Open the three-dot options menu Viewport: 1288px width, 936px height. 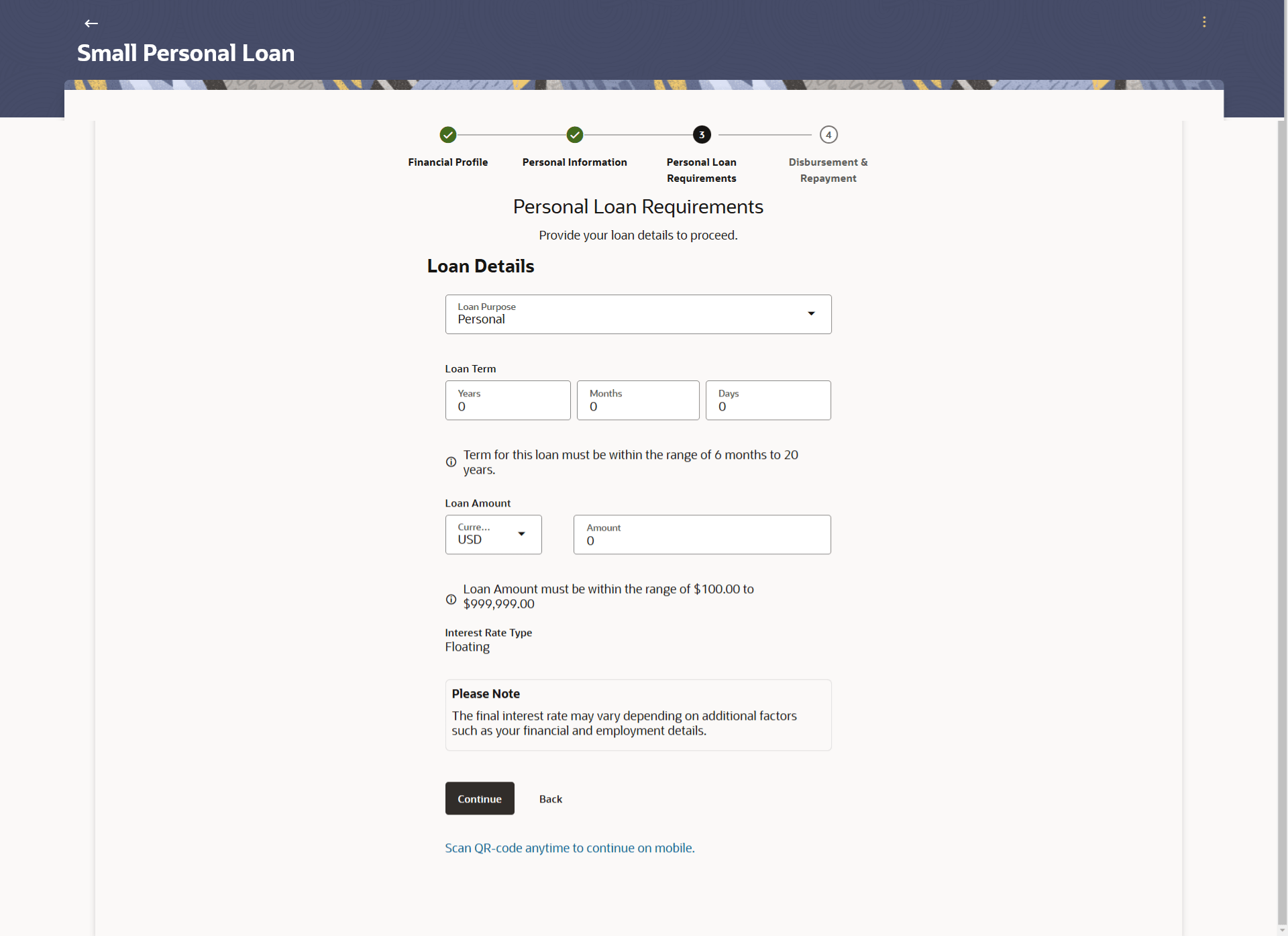tap(1204, 22)
